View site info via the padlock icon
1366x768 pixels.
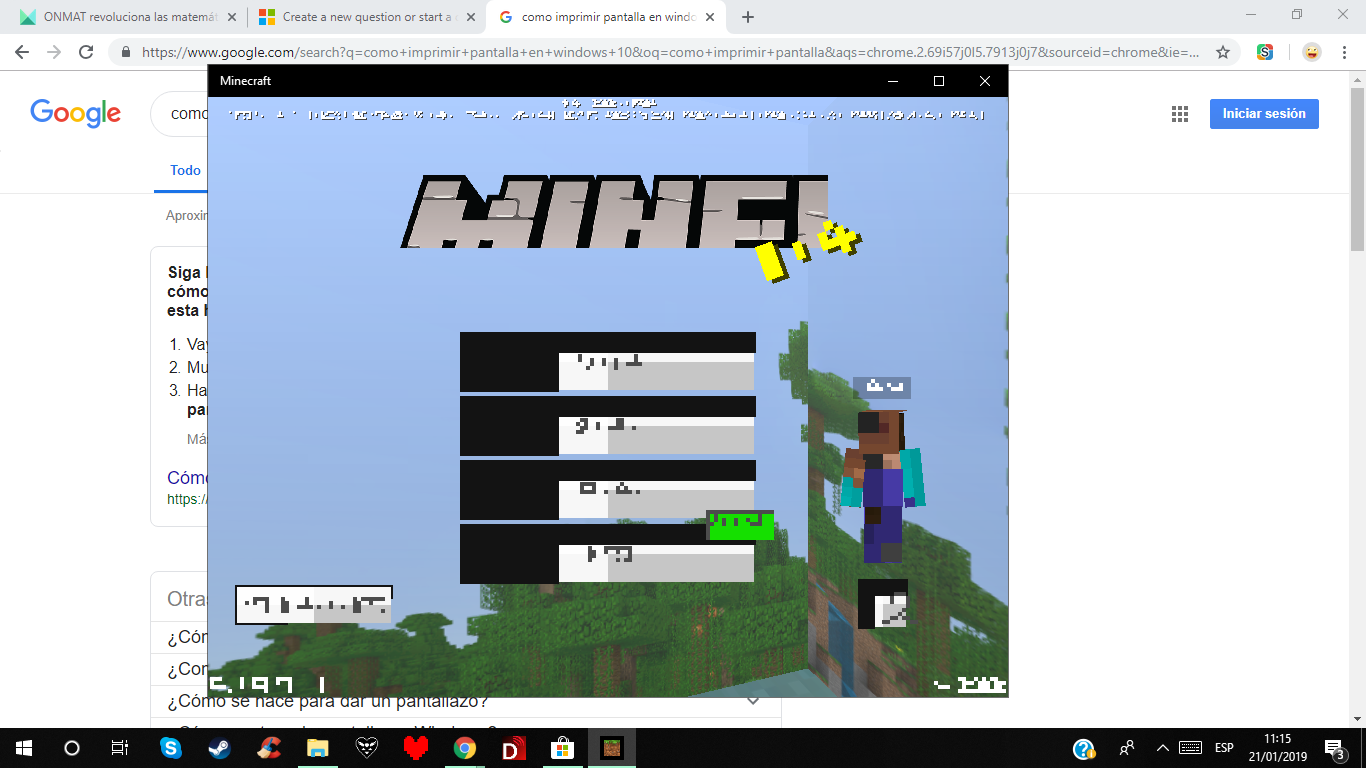coord(126,52)
